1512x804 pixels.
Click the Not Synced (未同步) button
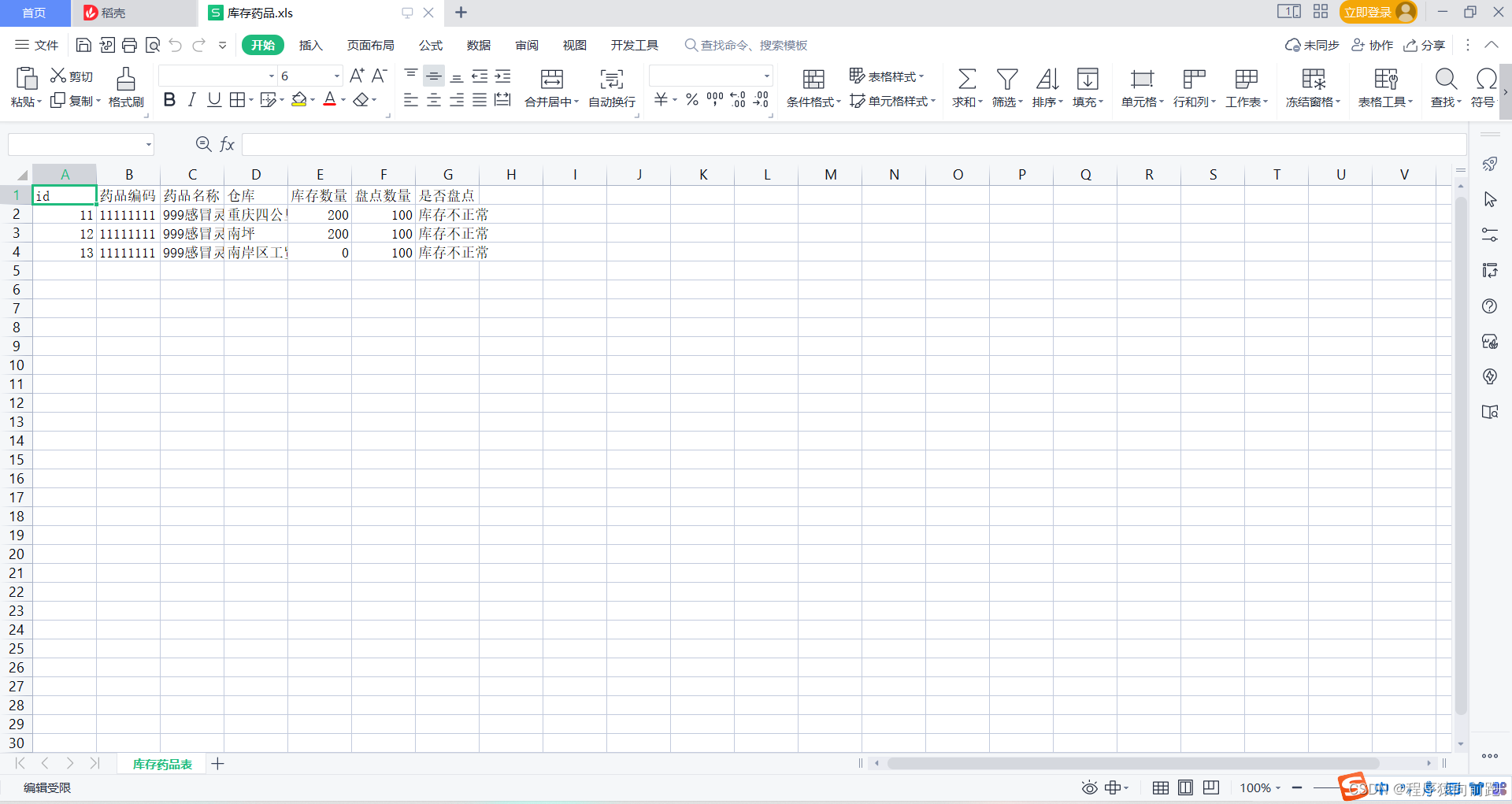pyautogui.click(x=1312, y=45)
